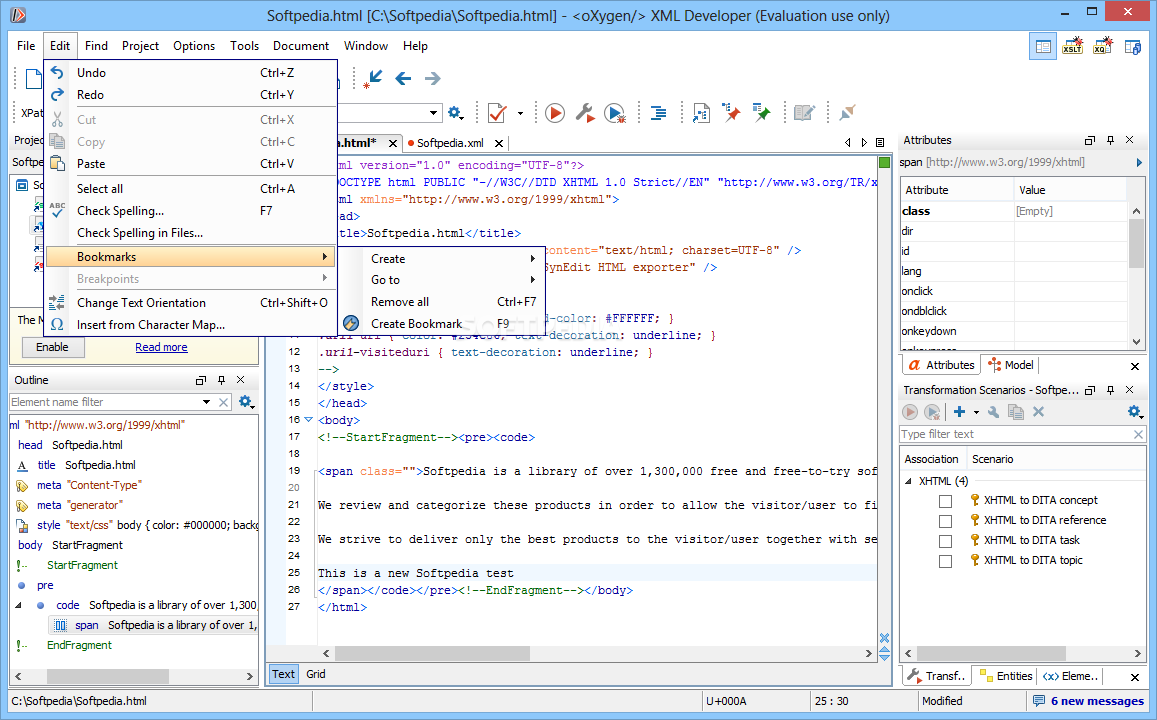The image size is (1157, 720).
Task: Open the XQuery Debugger perspective icon
Action: pos(1102,46)
